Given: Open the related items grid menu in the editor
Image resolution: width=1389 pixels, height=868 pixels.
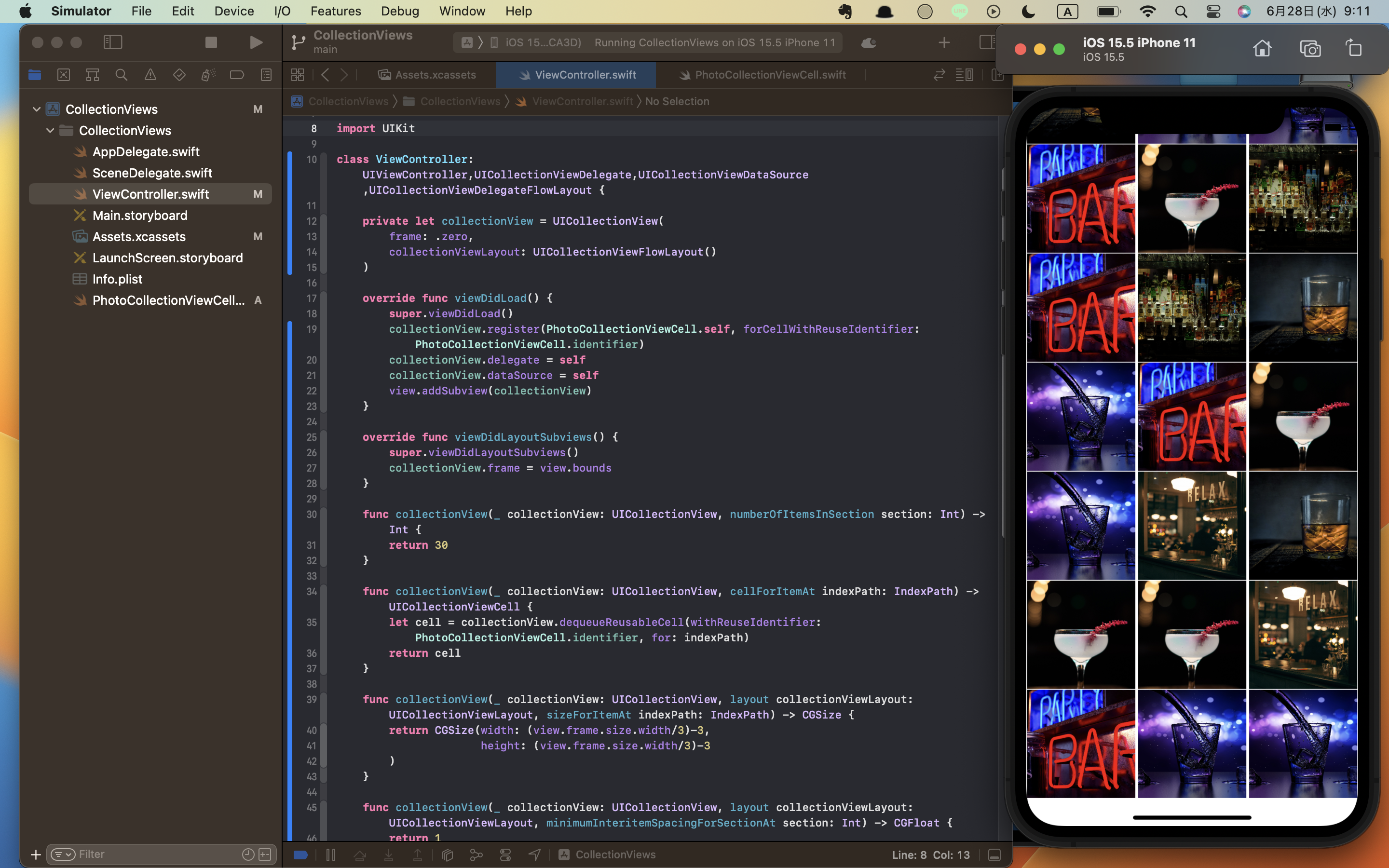Looking at the screenshot, I should point(297,75).
